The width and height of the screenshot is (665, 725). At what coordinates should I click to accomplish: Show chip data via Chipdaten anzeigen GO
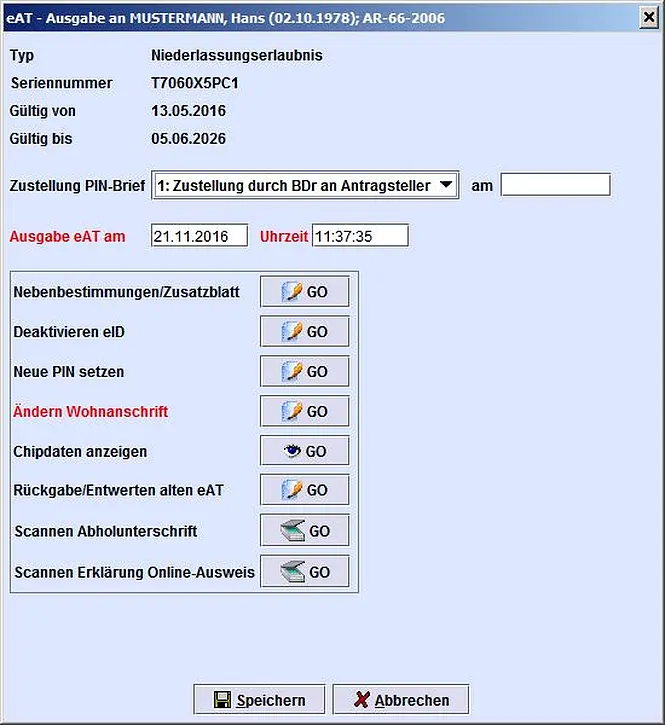(x=304, y=451)
